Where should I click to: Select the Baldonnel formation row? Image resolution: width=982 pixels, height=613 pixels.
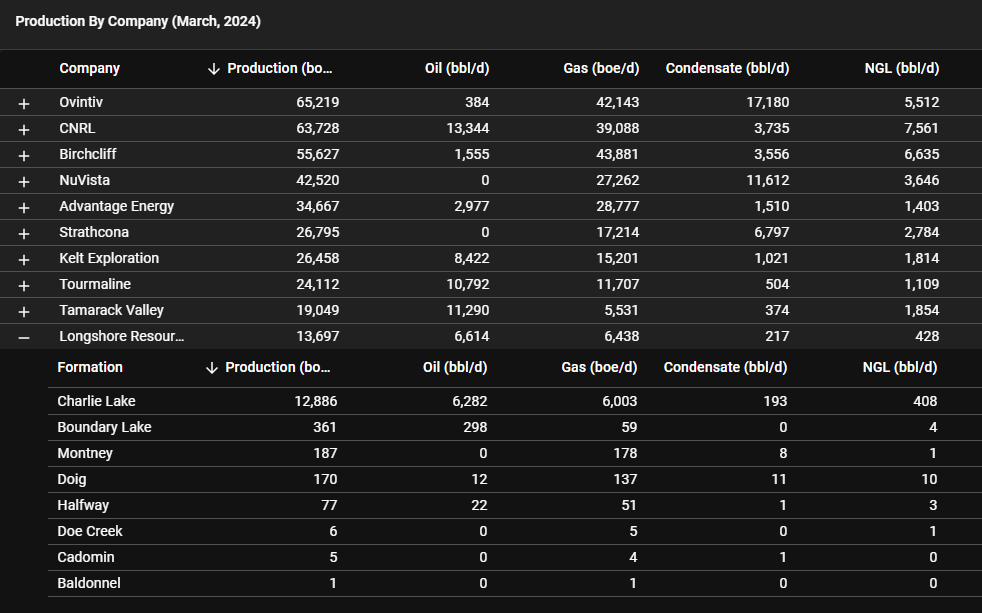[x=515, y=584]
